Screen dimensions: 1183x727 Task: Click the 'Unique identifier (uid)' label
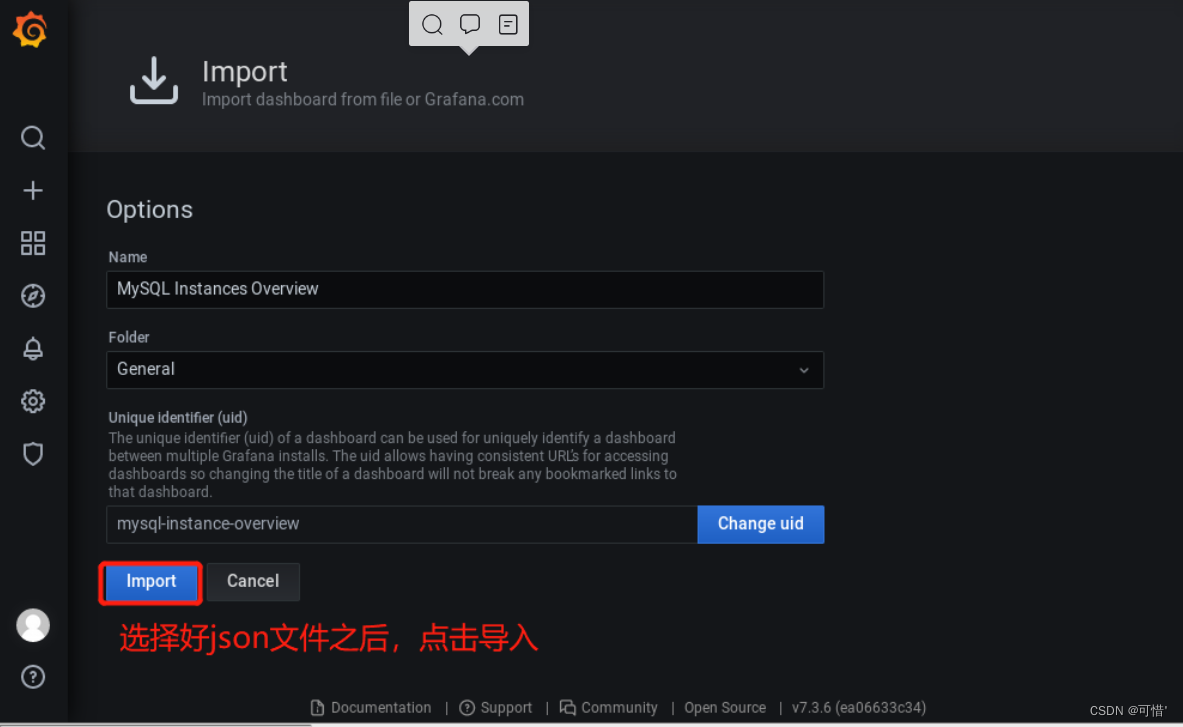[178, 417]
